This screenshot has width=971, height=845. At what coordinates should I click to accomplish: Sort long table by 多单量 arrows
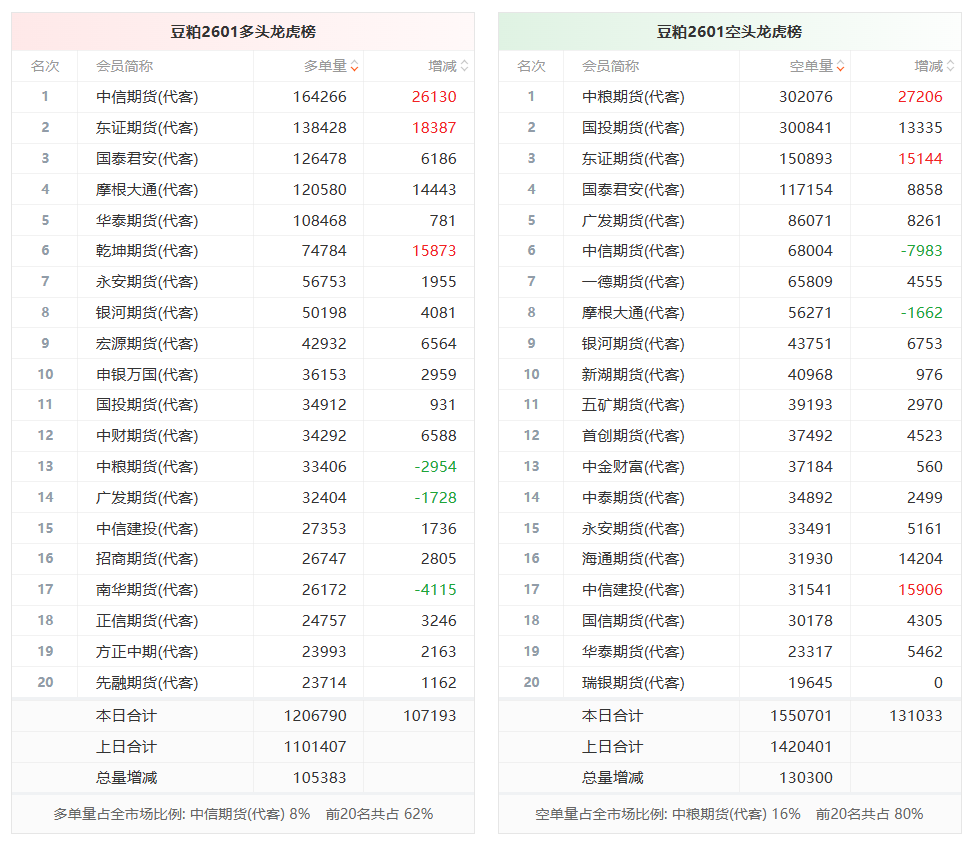354,66
